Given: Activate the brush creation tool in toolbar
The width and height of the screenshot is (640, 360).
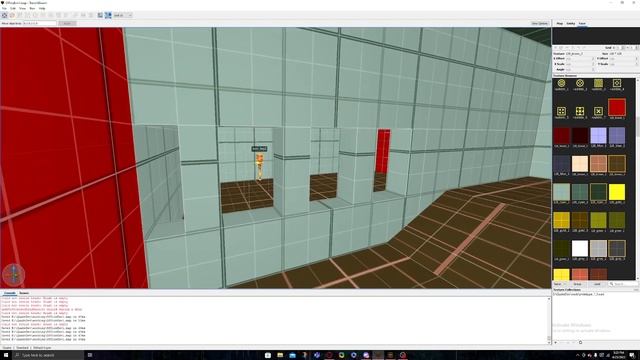Looking at the screenshot, I should [x=12, y=15].
